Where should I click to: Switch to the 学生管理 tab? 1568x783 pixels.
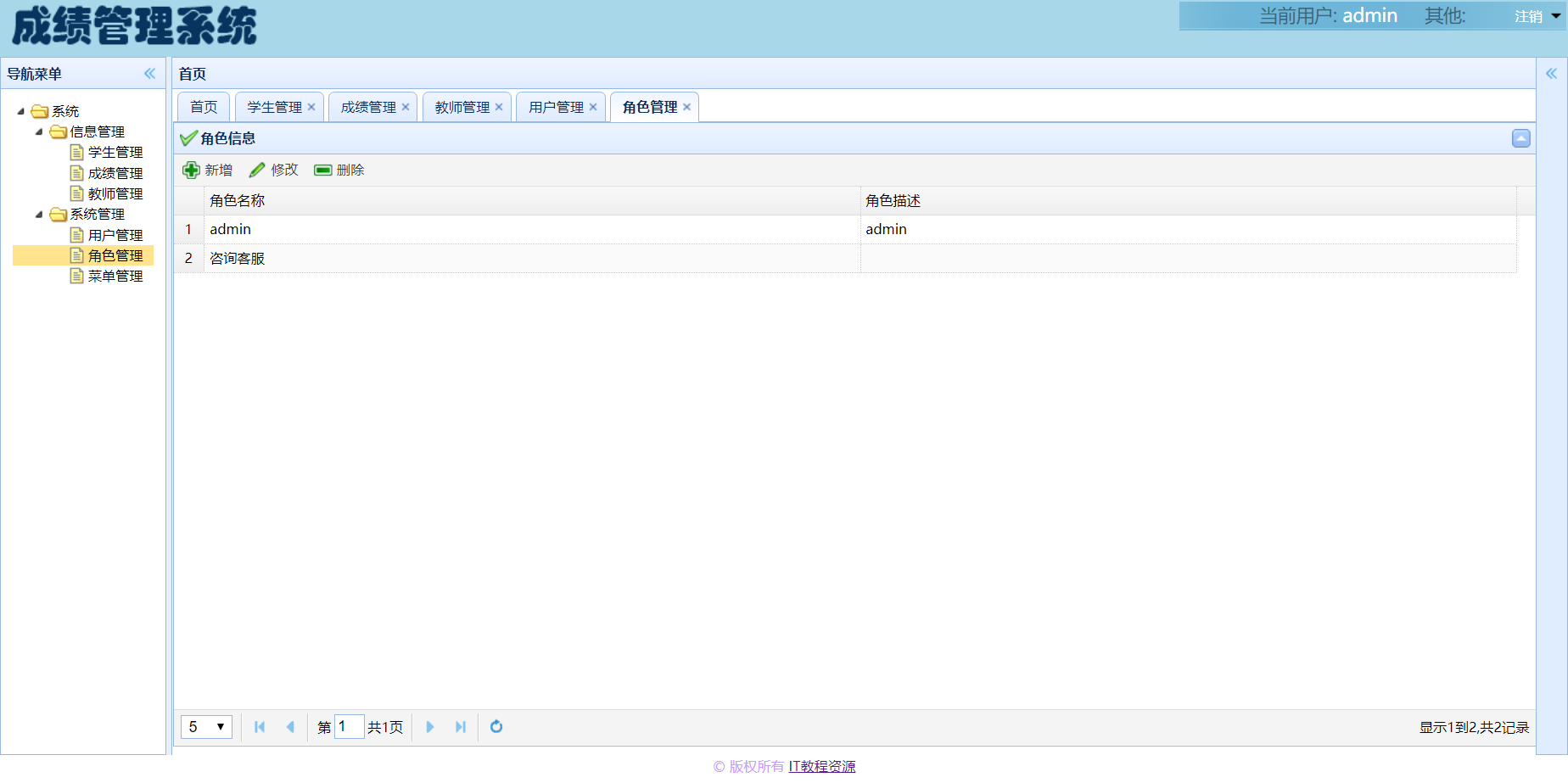point(275,107)
